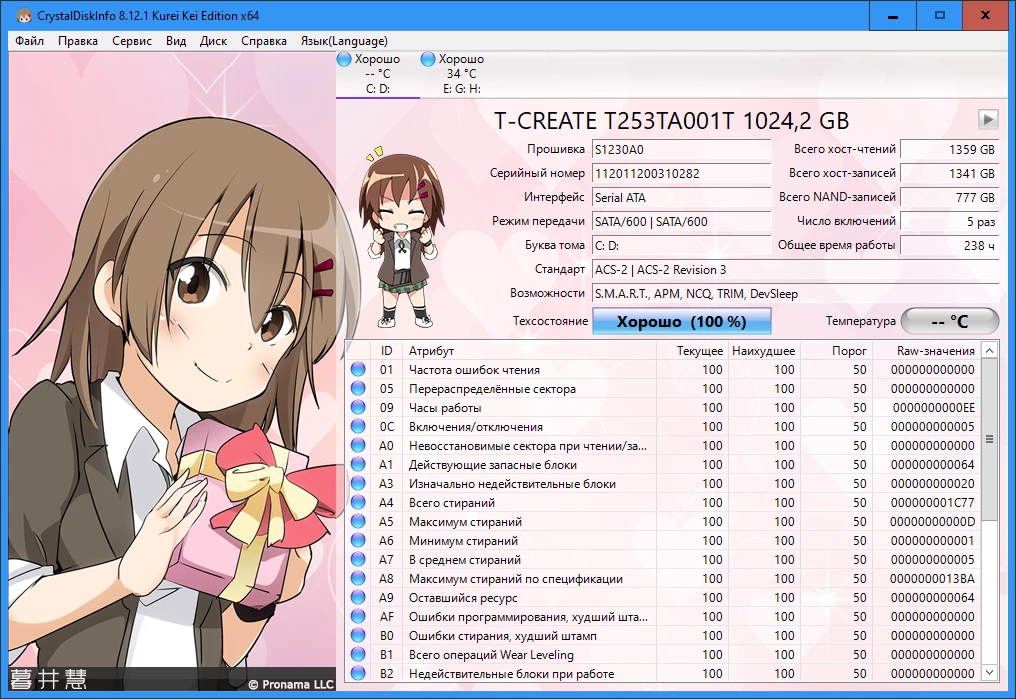Click the status orb for attribute A9
The height and width of the screenshot is (699, 1016).
point(358,597)
